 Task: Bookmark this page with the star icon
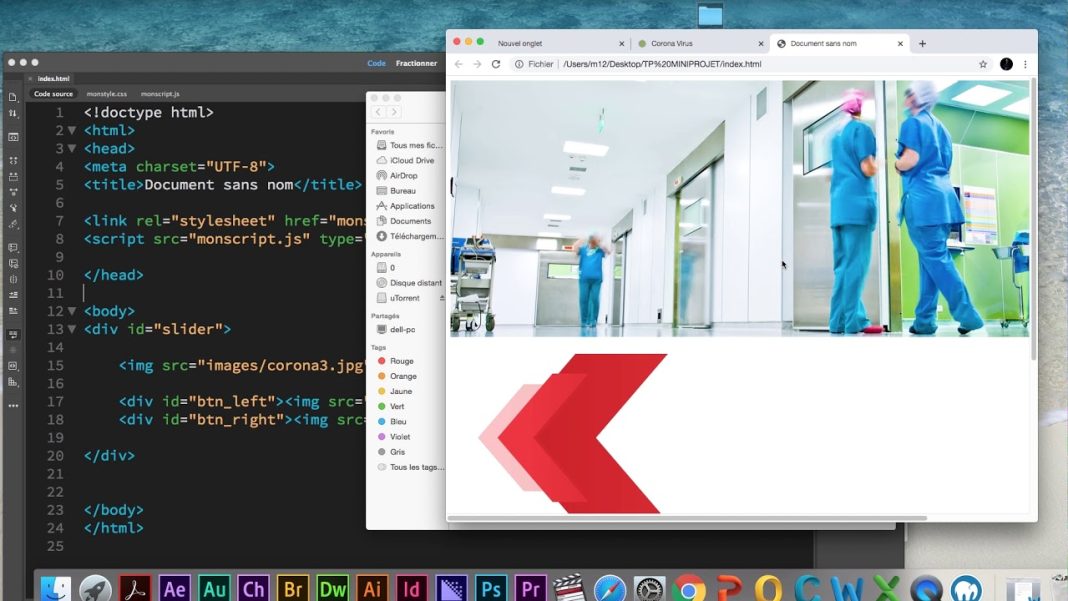tap(983, 64)
